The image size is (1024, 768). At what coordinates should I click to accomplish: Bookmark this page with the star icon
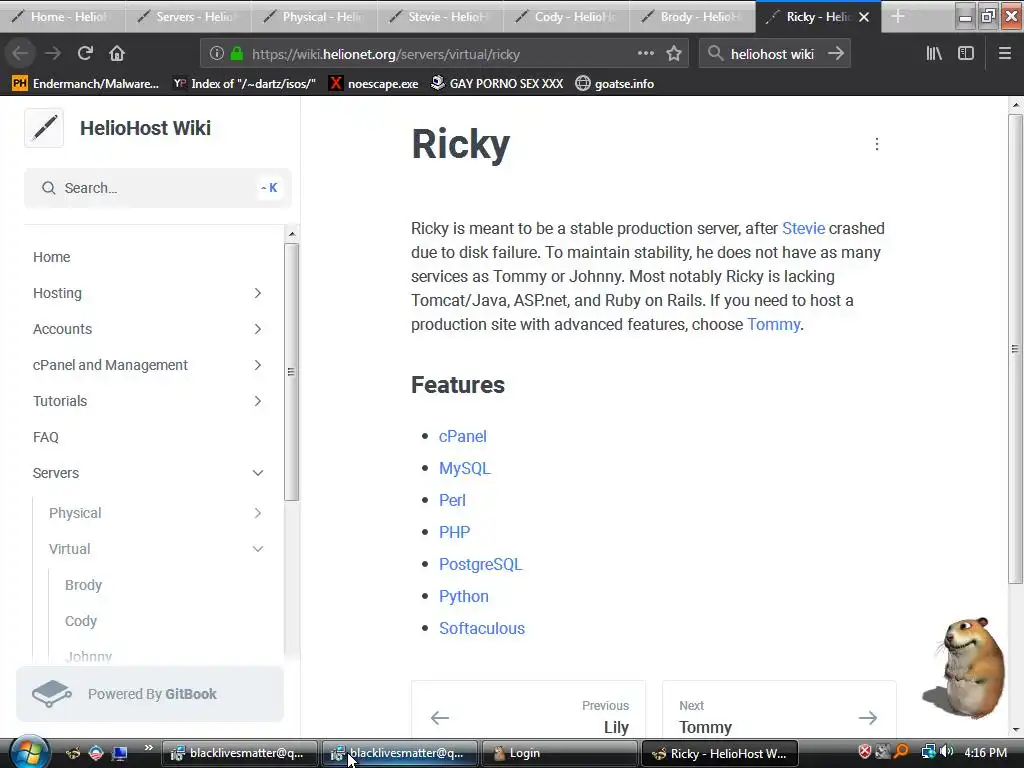click(674, 54)
